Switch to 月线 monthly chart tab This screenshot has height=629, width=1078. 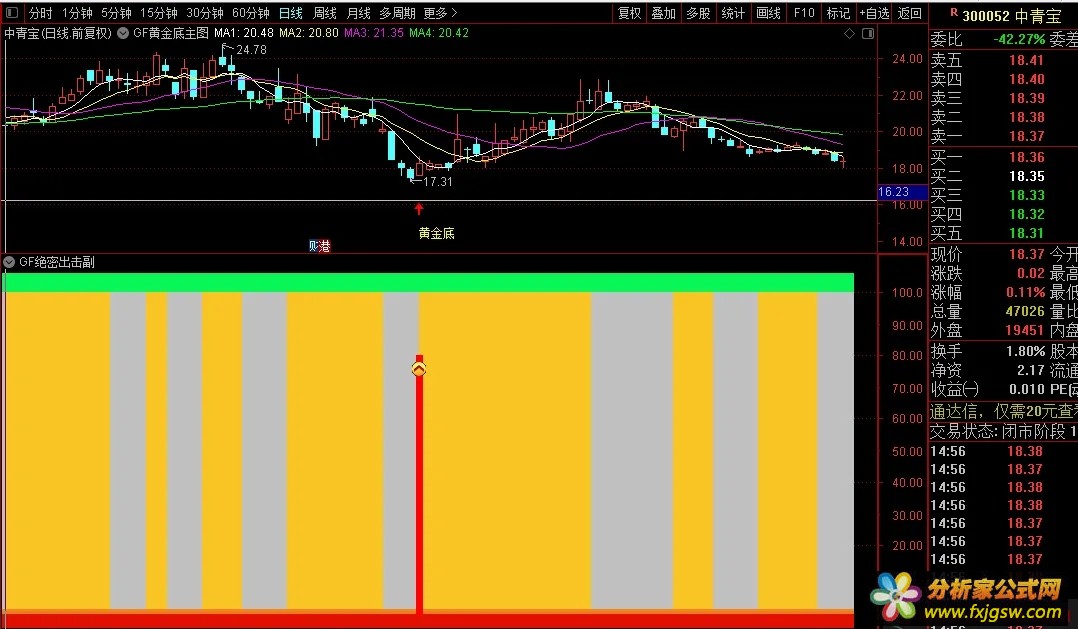pyautogui.click(x=358, y=13)
